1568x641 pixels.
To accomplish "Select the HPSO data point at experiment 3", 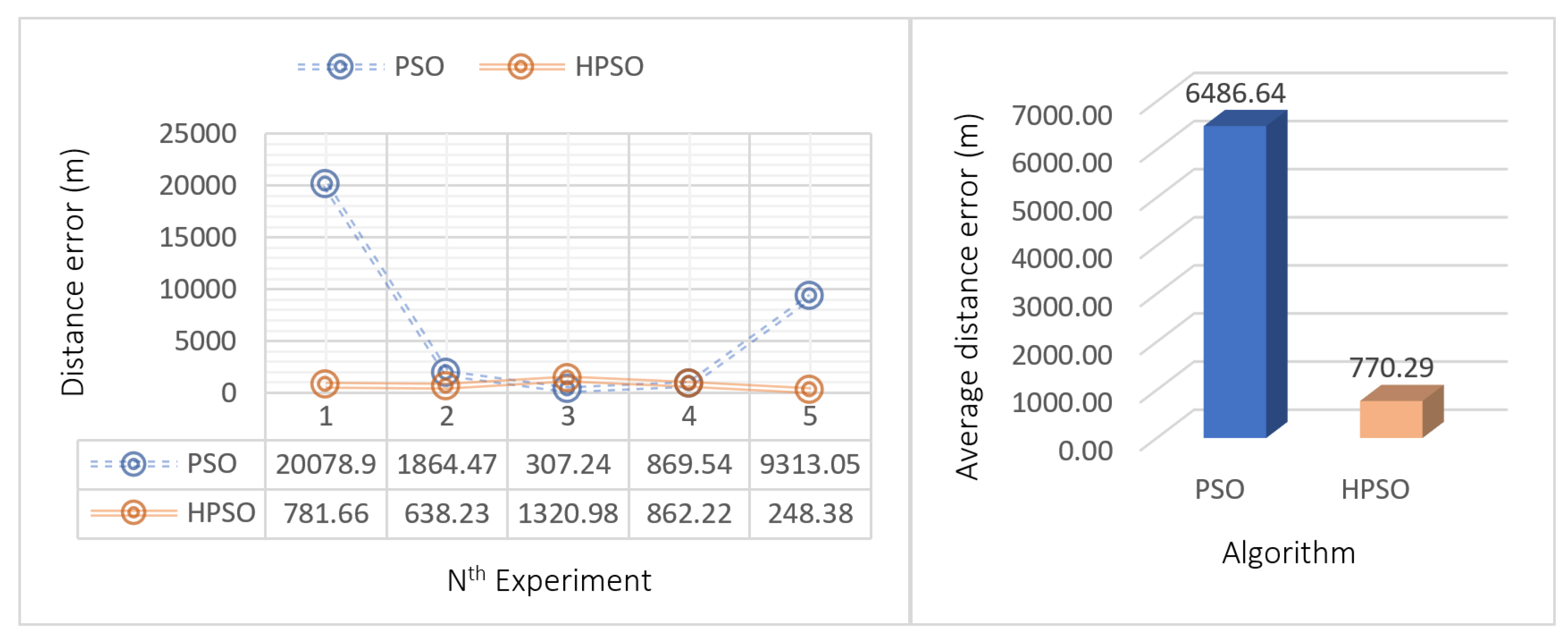I will [567, 378].
